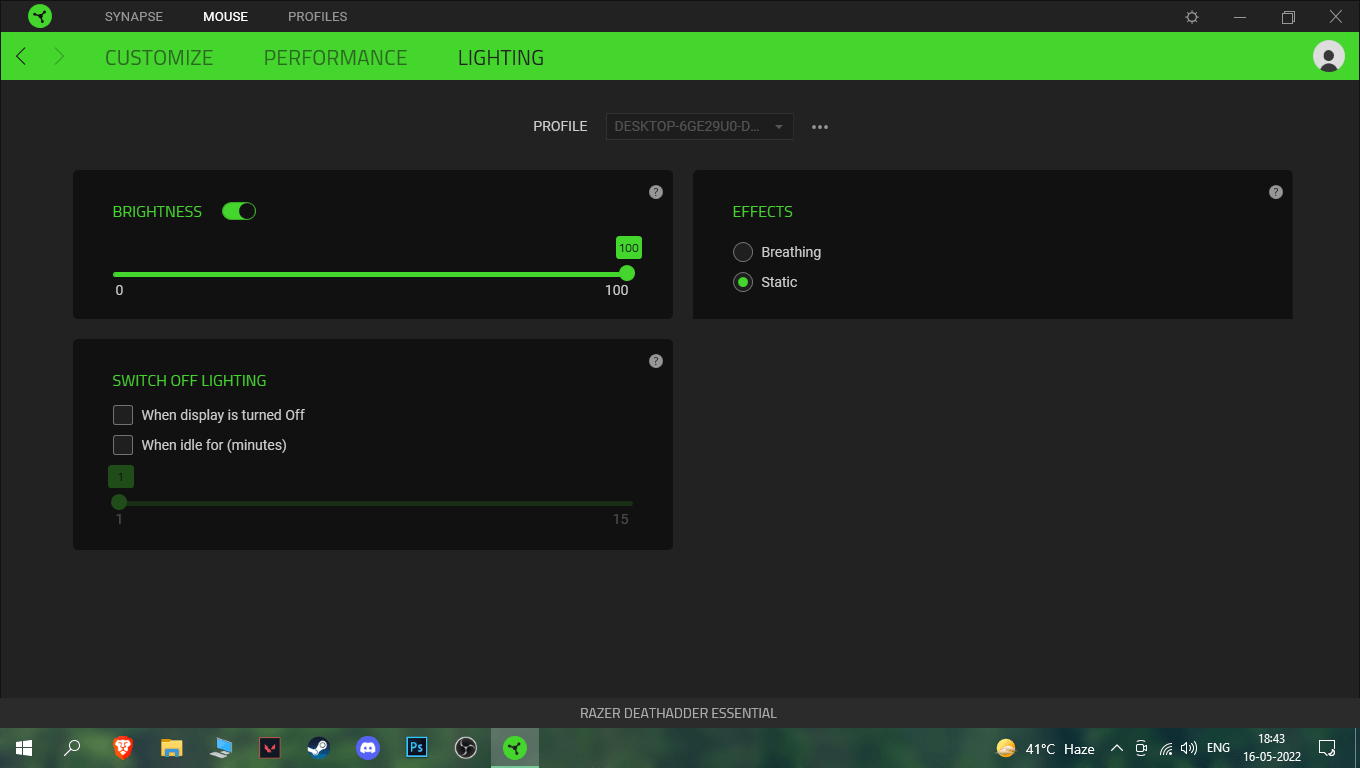Open the Customize tab
Screen dimensions: 1360x768
click(x=159, y=57)
